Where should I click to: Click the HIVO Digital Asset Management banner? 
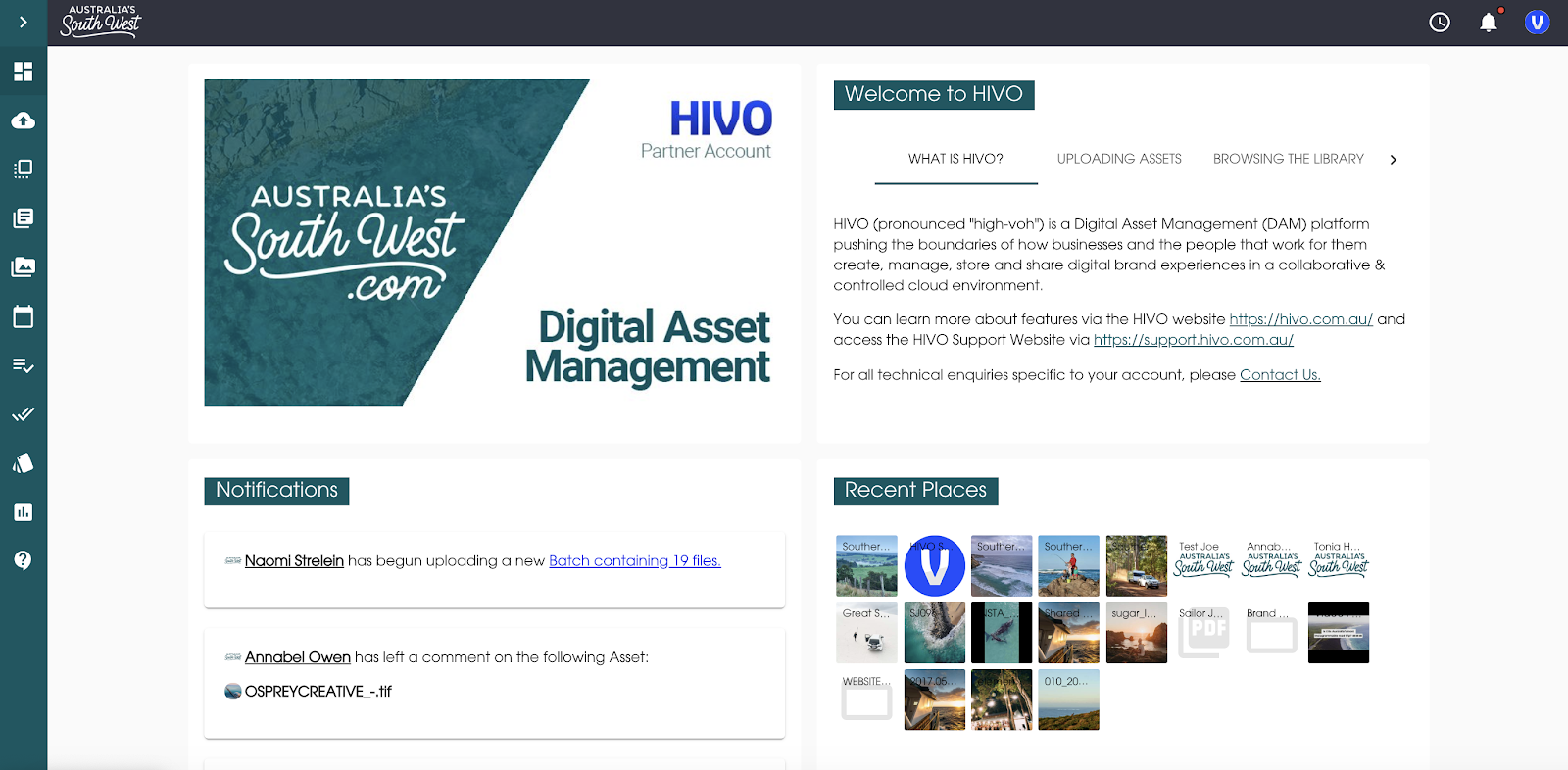(x=495, y=242)
